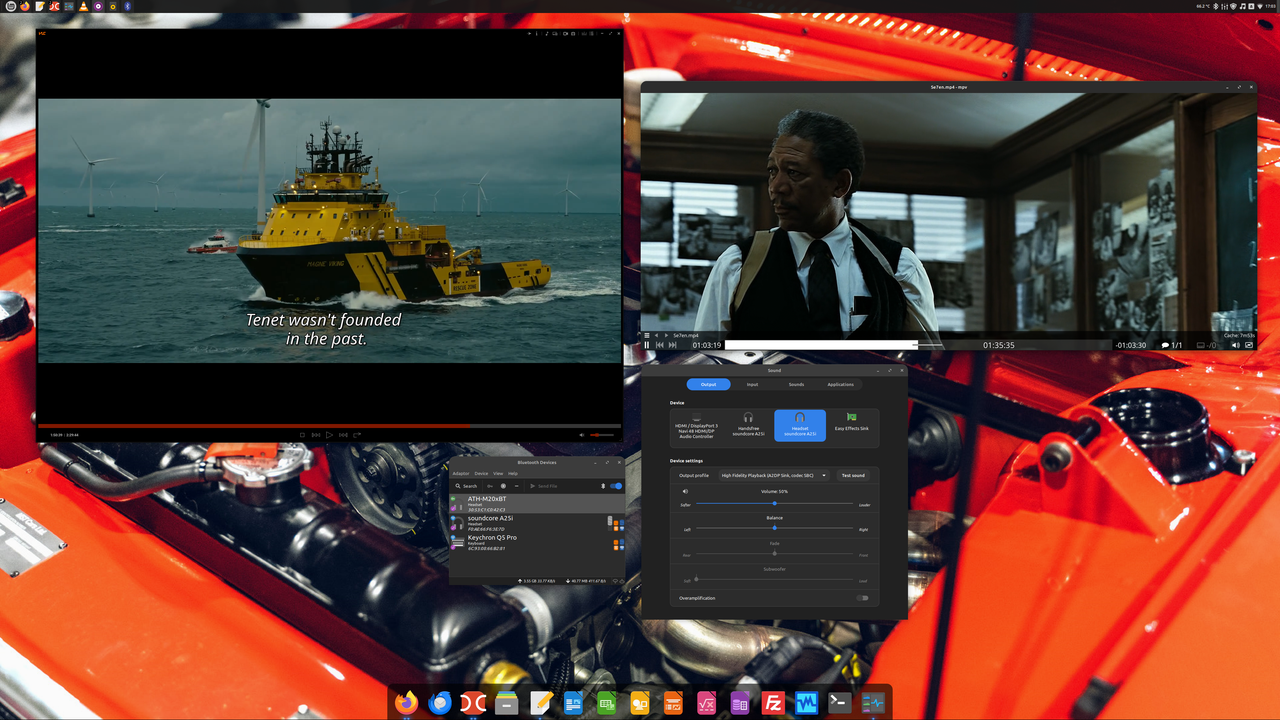Click the Test sound button
This screenshot has height=720, width=1280.
(853, 475)
